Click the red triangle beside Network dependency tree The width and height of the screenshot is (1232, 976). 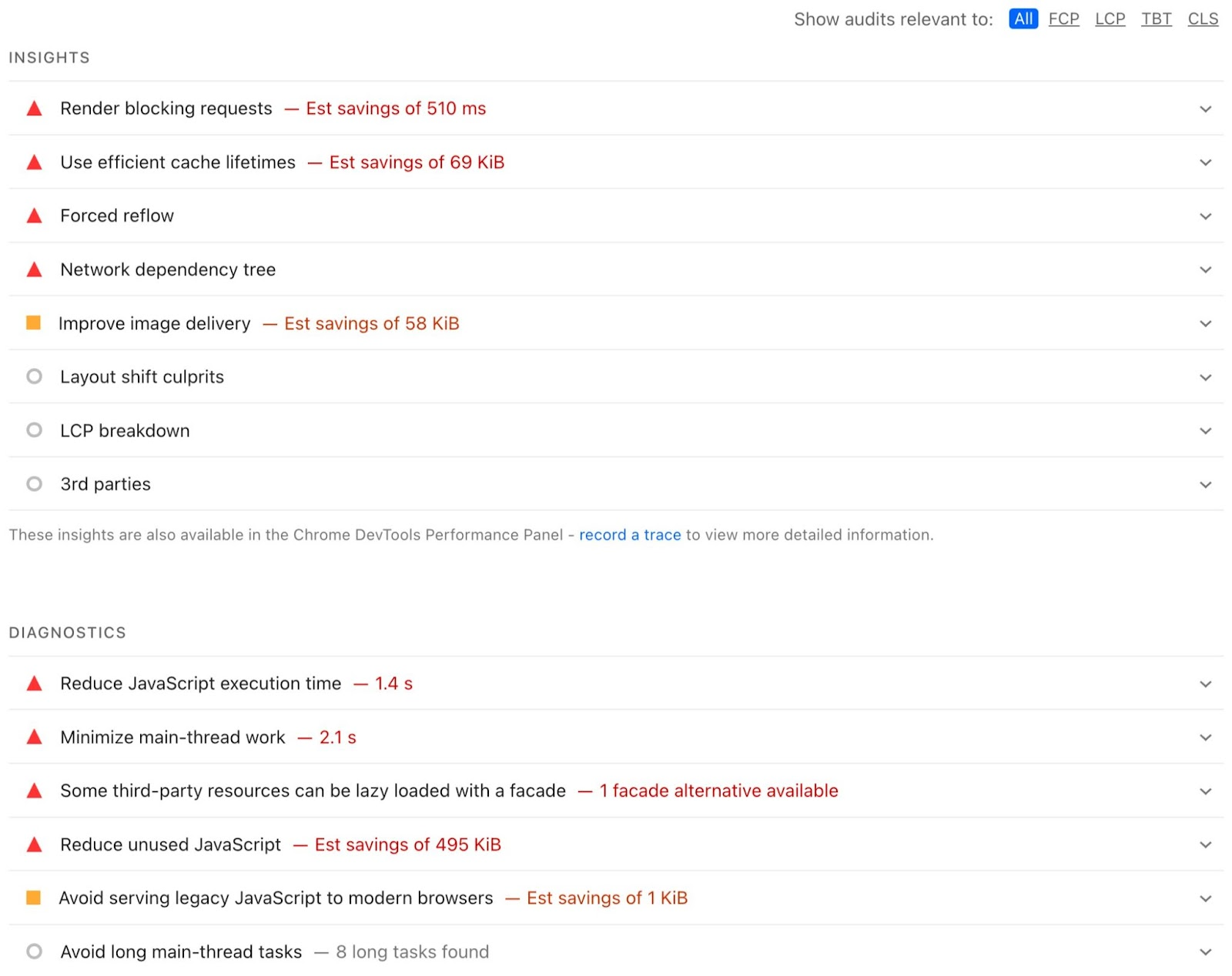(34, 269)
